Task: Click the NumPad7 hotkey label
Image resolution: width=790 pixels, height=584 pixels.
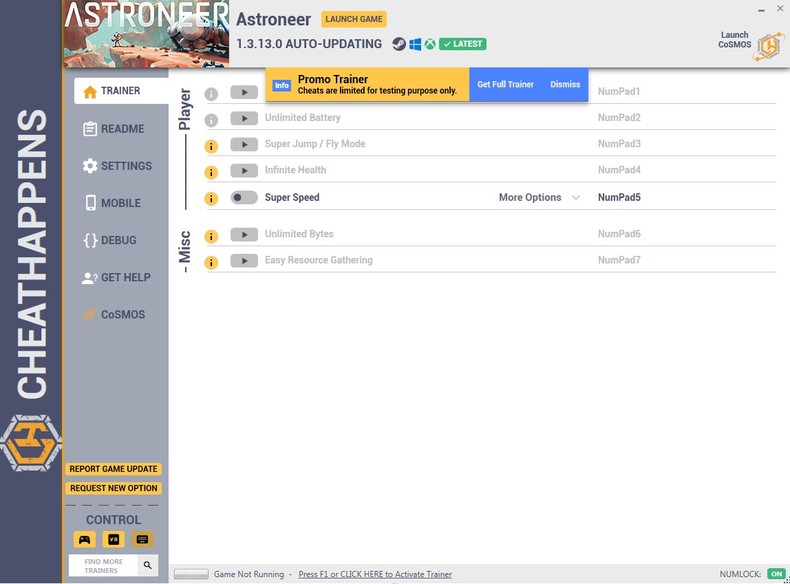Action: [619, 261]
